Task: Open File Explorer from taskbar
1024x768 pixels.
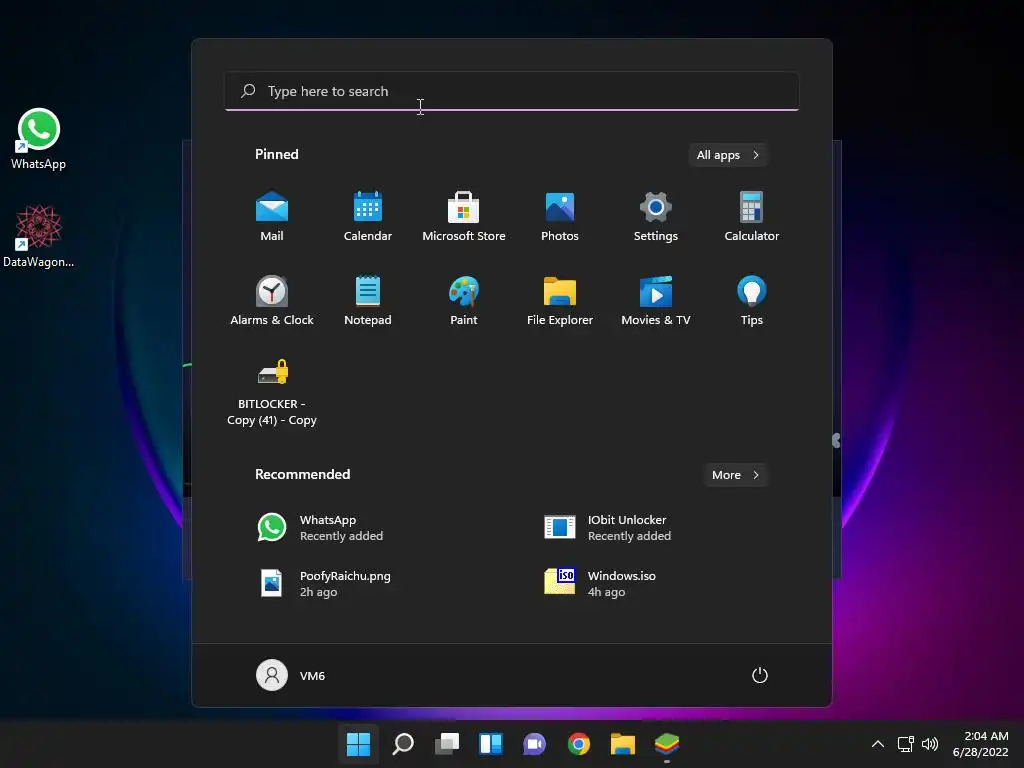Action: 622,744
